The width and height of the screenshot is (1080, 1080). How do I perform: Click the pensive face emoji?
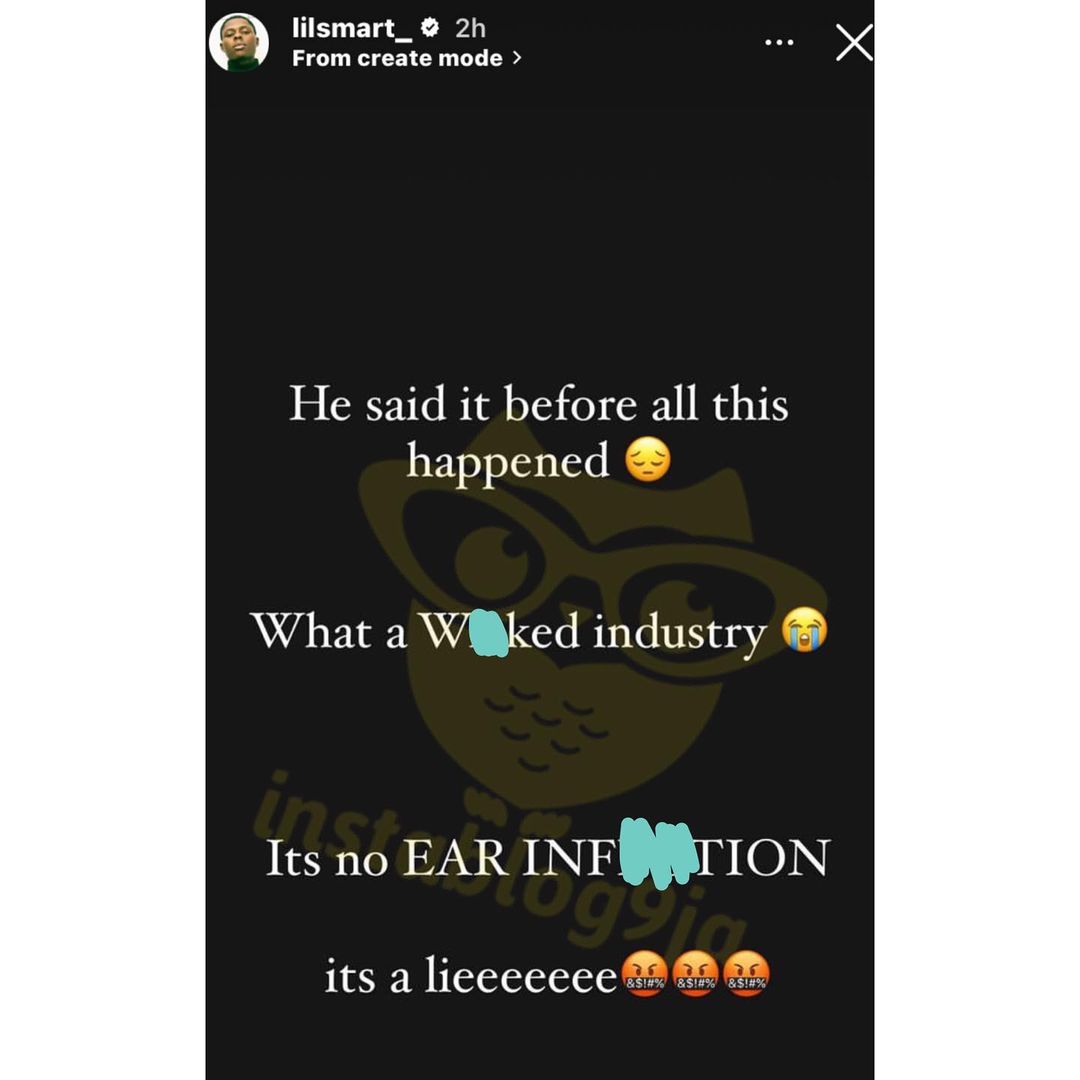click(647, 461)
